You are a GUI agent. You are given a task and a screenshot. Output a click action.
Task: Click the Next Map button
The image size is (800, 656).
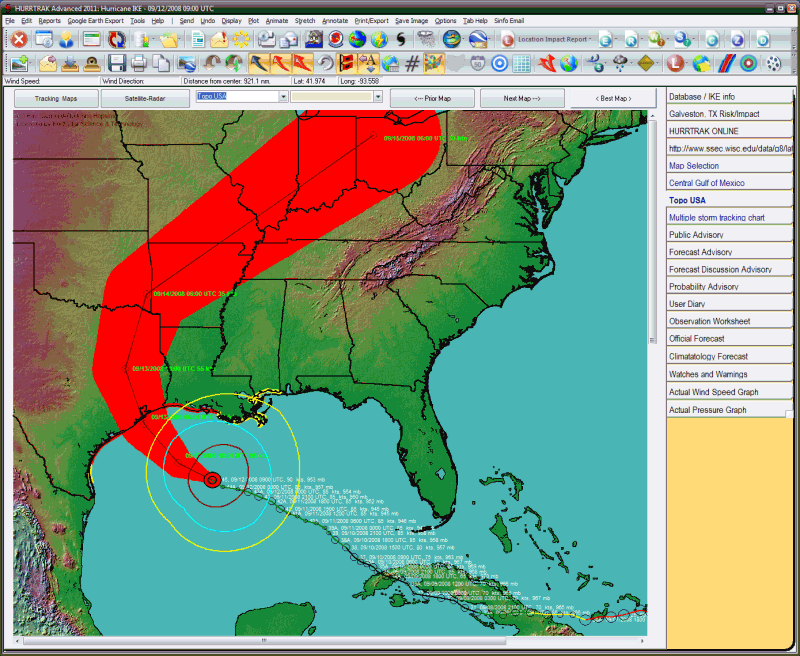(x=521, y=99)
